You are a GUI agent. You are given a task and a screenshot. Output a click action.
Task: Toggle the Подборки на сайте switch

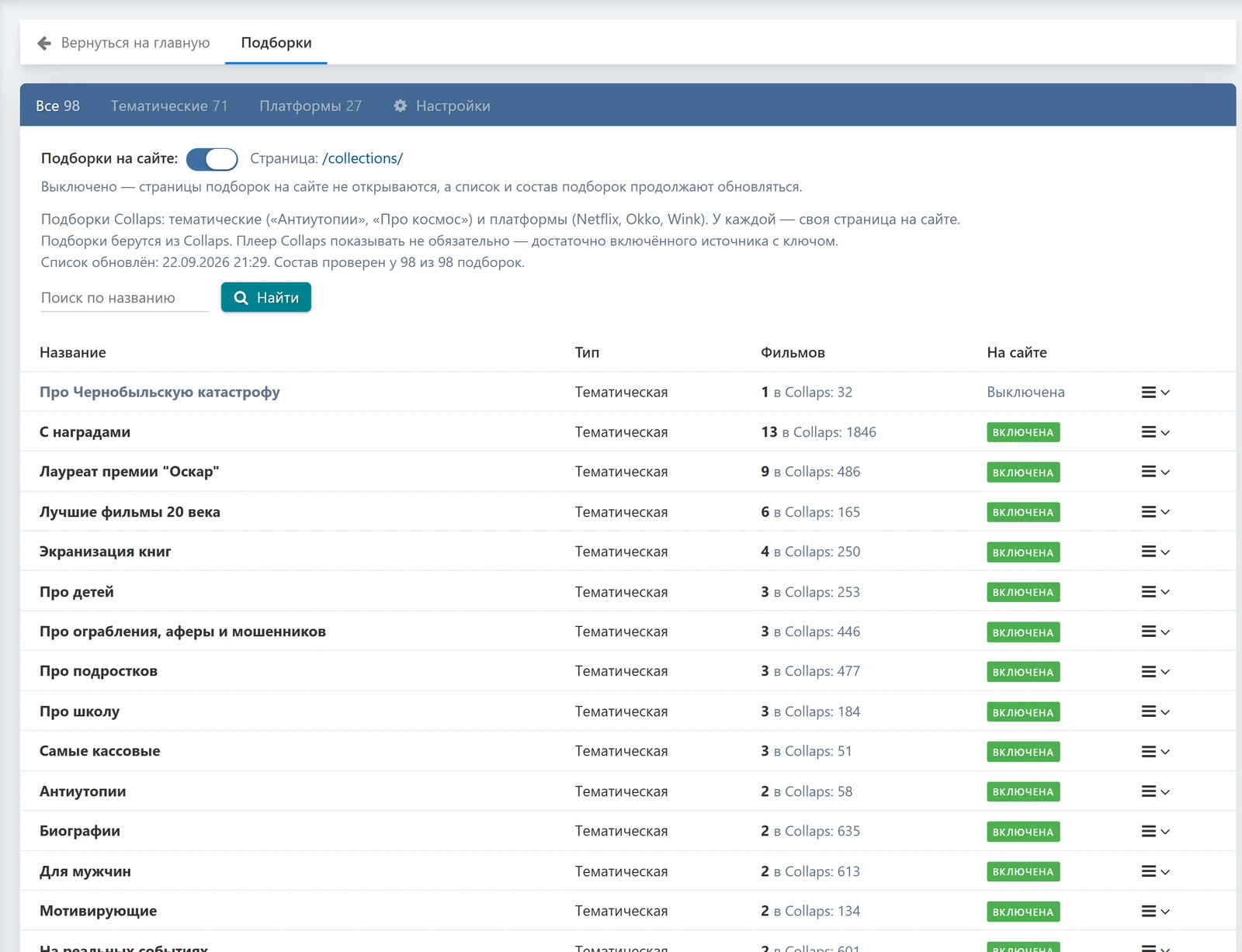tap(212, 159)
